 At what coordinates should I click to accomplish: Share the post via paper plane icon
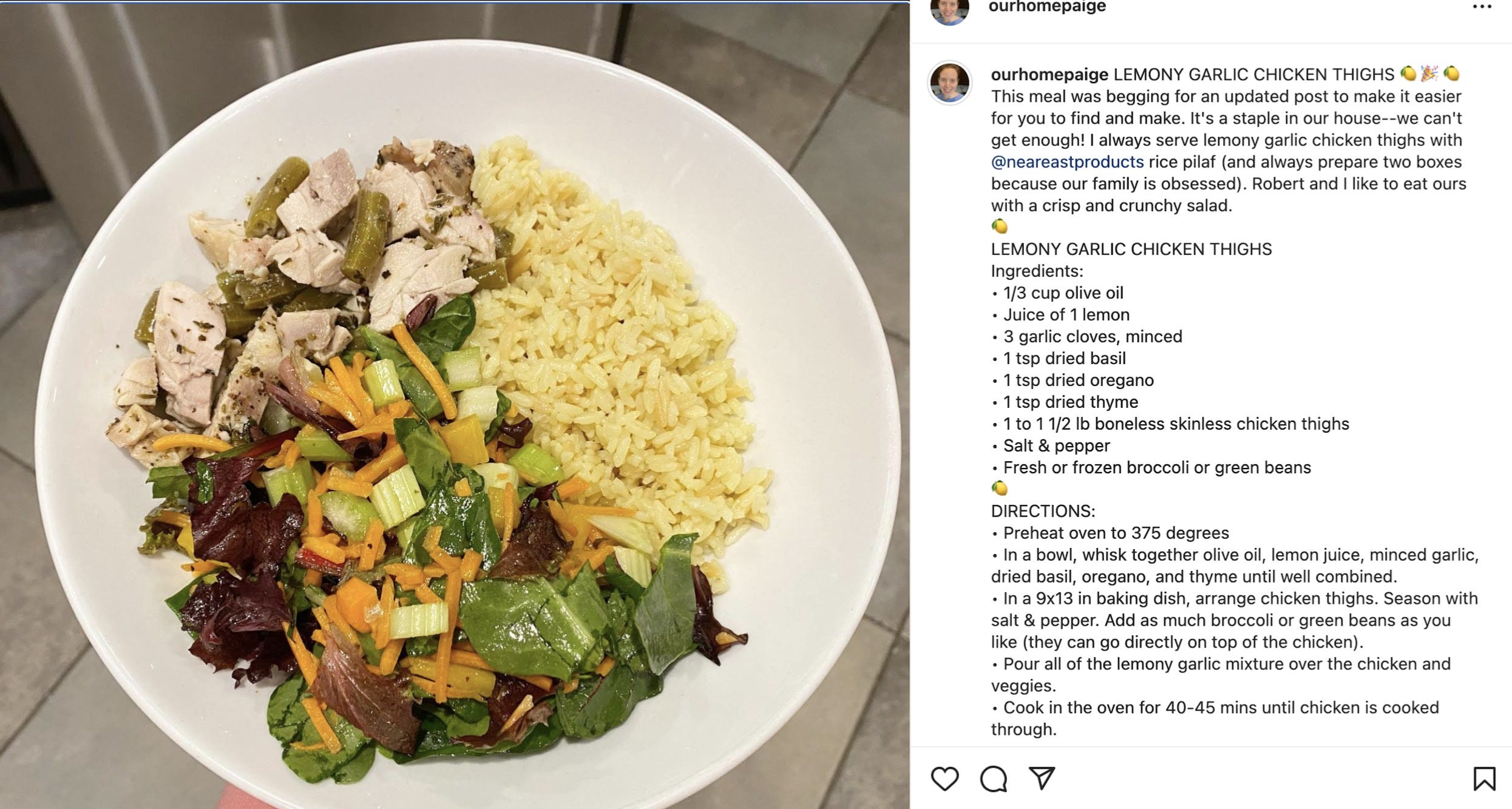coord(1042,778)
